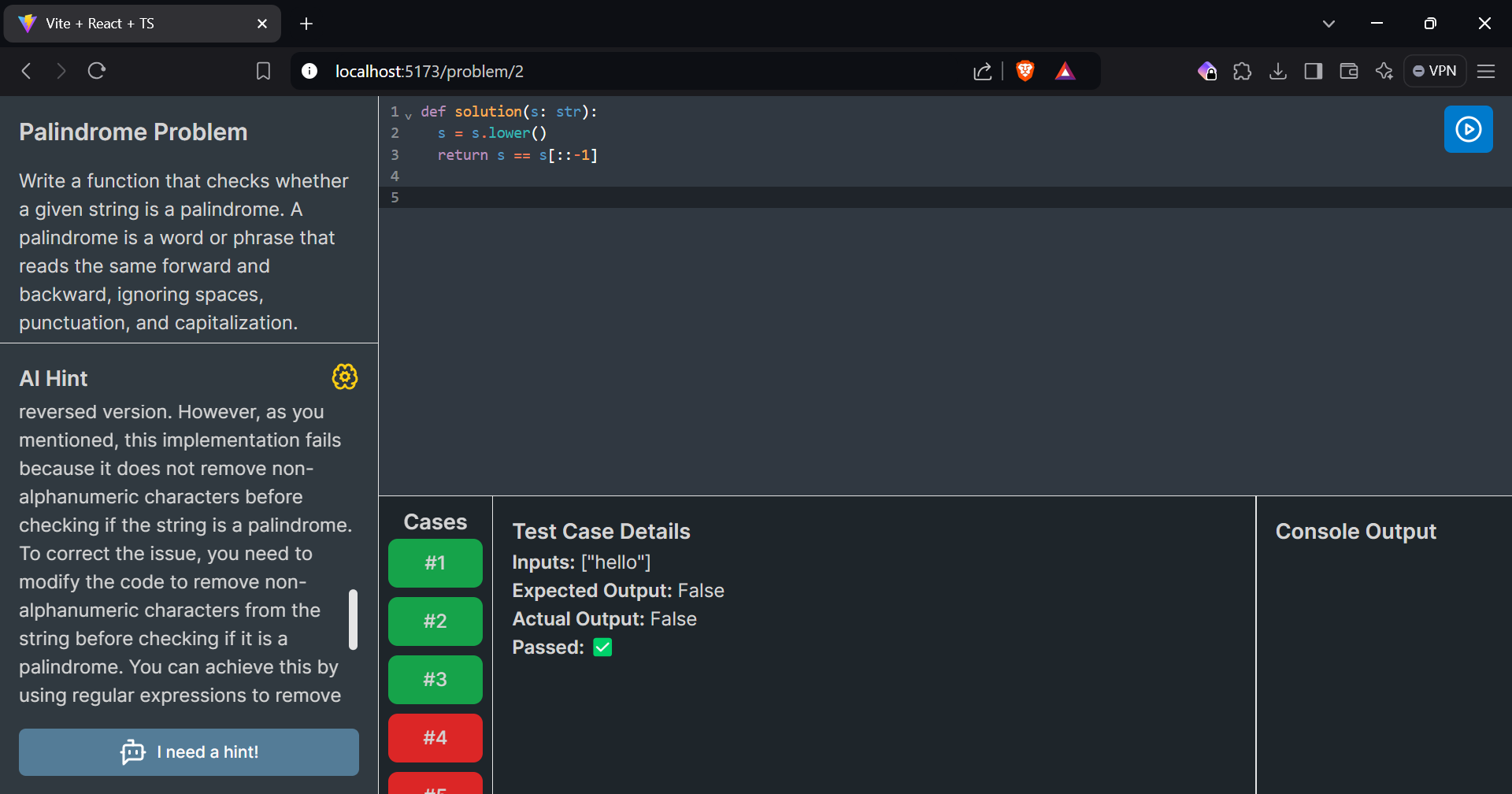The width and height of the screenshot is (1512, 794).
Task: Click the 'I need a hint!' button
Action: (189, 752)
